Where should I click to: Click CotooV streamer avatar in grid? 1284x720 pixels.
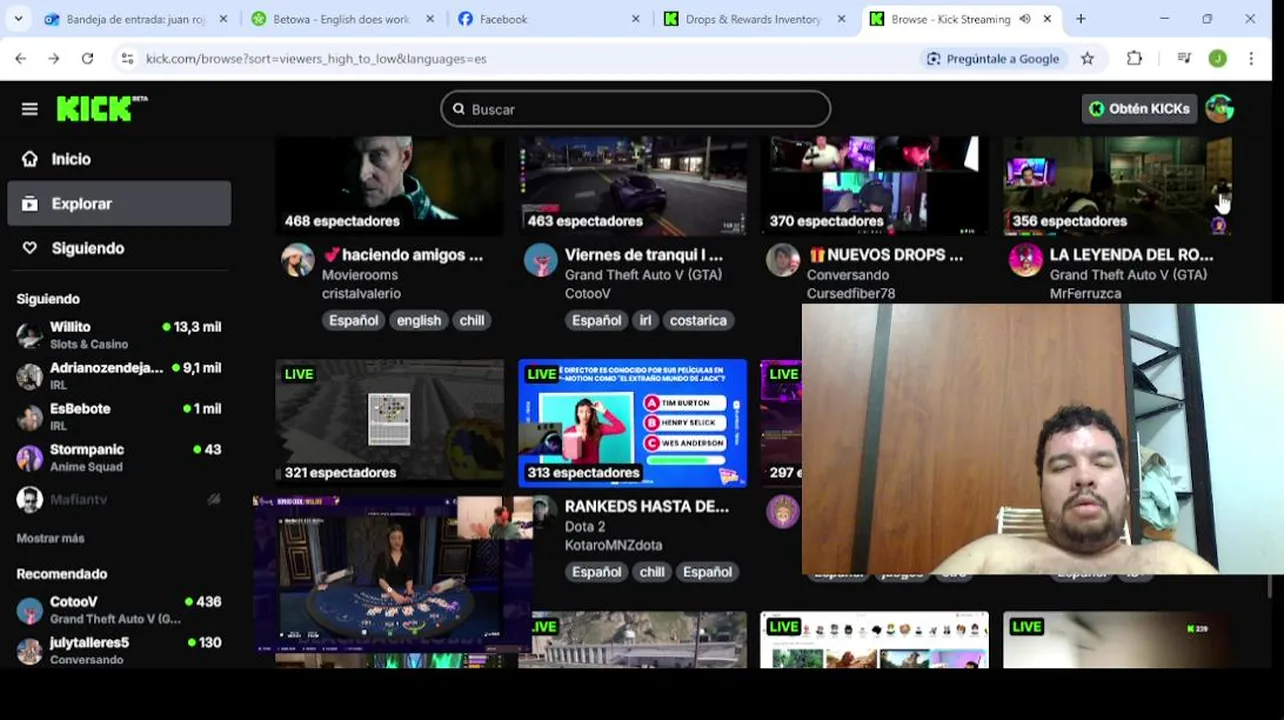(x=540, y=260)
